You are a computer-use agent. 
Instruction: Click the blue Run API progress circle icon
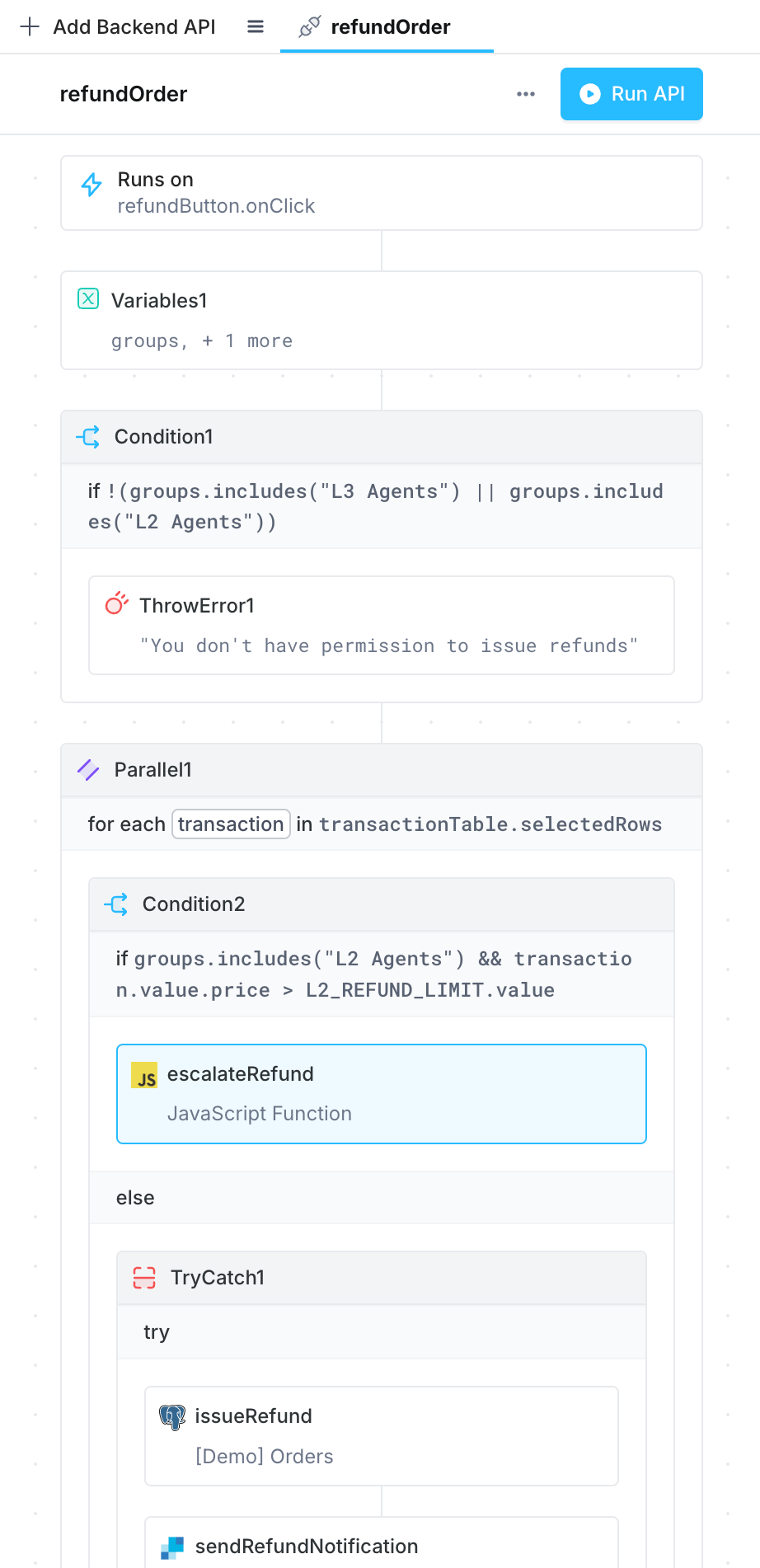[589, 94]
